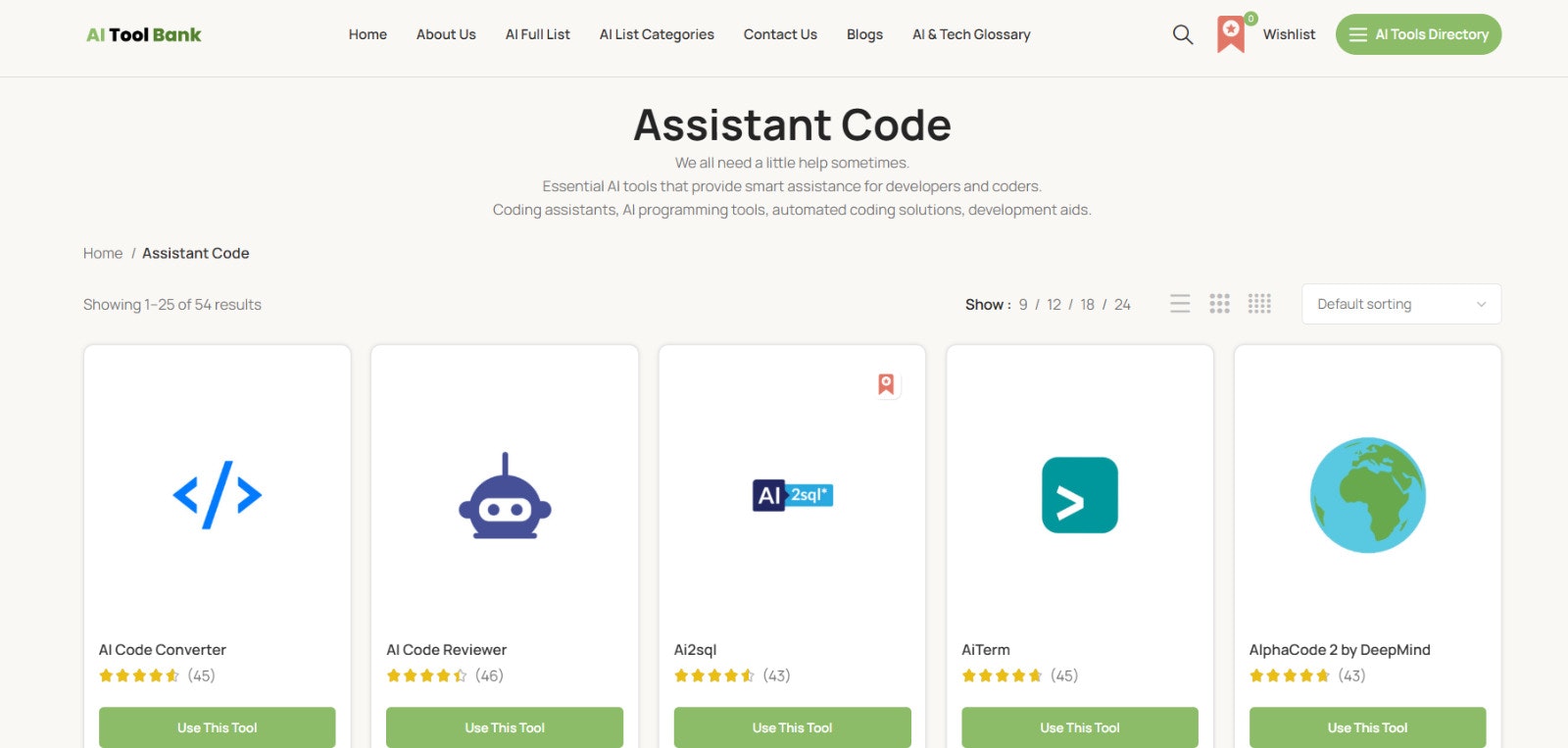Click AI Code Reviewer star rating
1568x748 pixels.
426,675
